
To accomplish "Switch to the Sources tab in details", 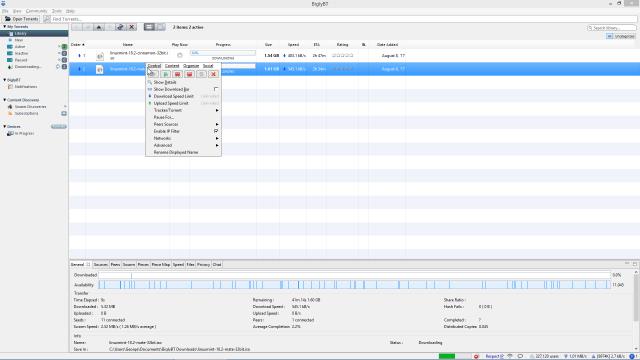I will 100,264.
